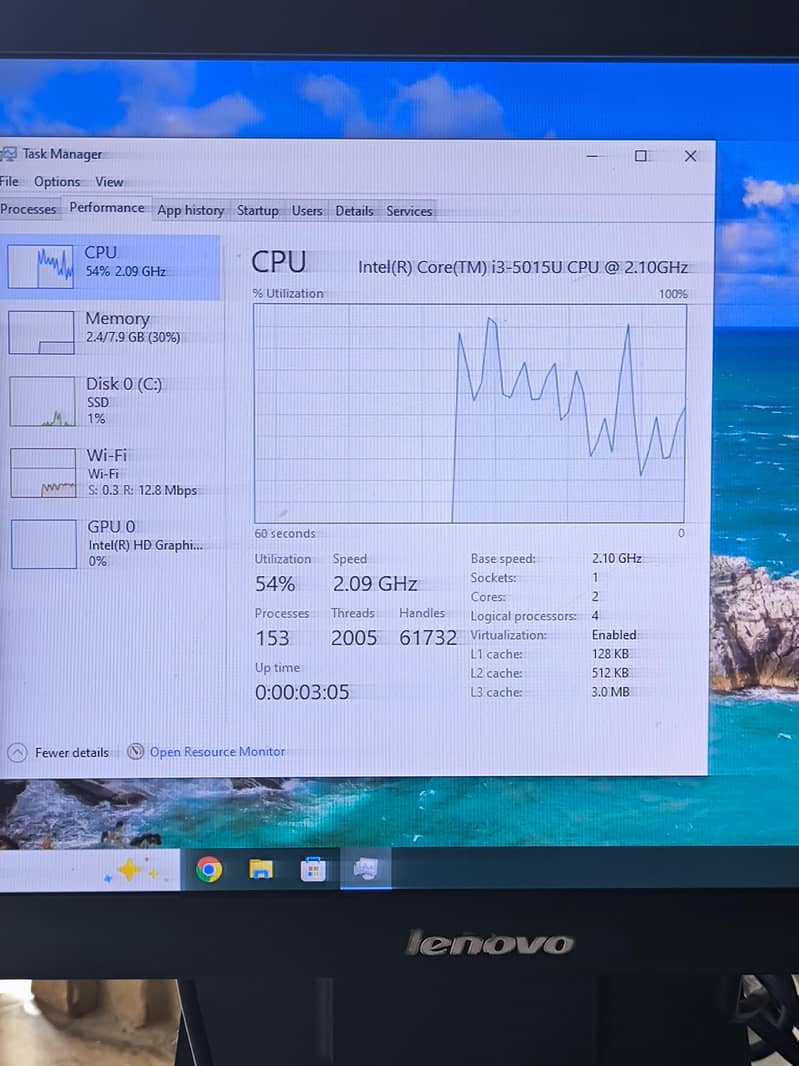The width and height of the screenshot is (799, 1066).
Task: Switch to the Processes tab
Action: point(29,209)
